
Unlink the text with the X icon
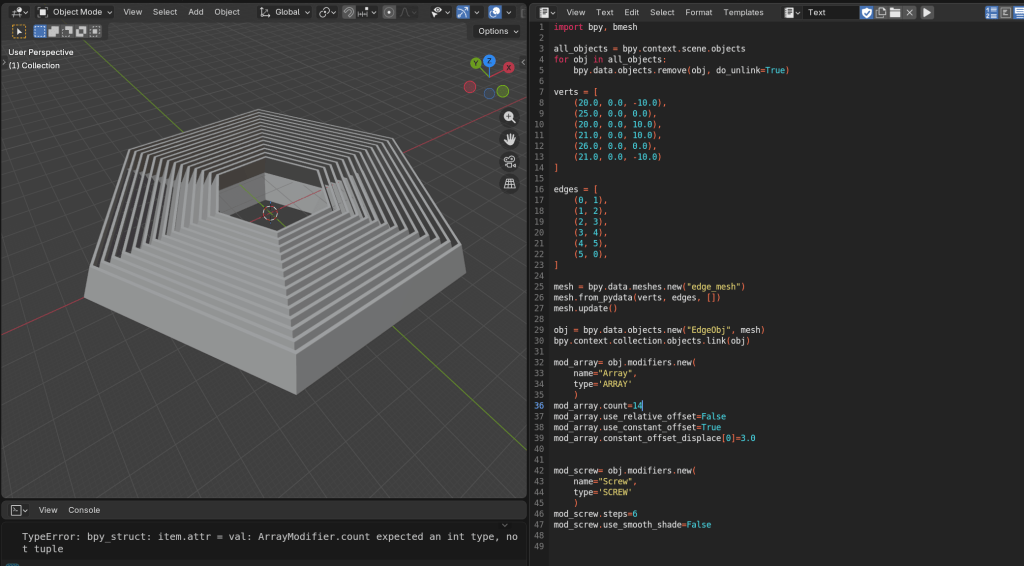(x=910, y=12)
